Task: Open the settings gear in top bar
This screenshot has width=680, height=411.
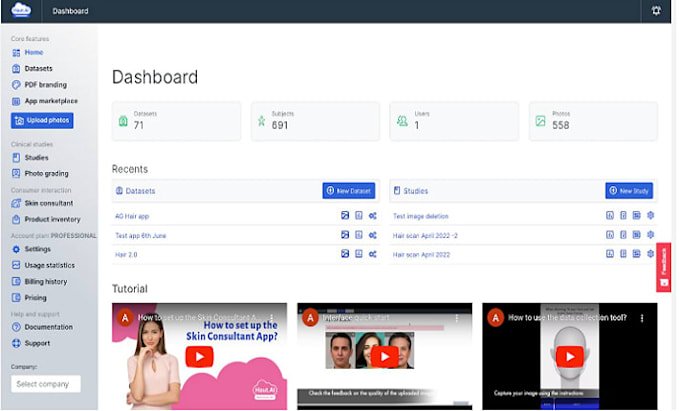Action: tap(656, 10)
